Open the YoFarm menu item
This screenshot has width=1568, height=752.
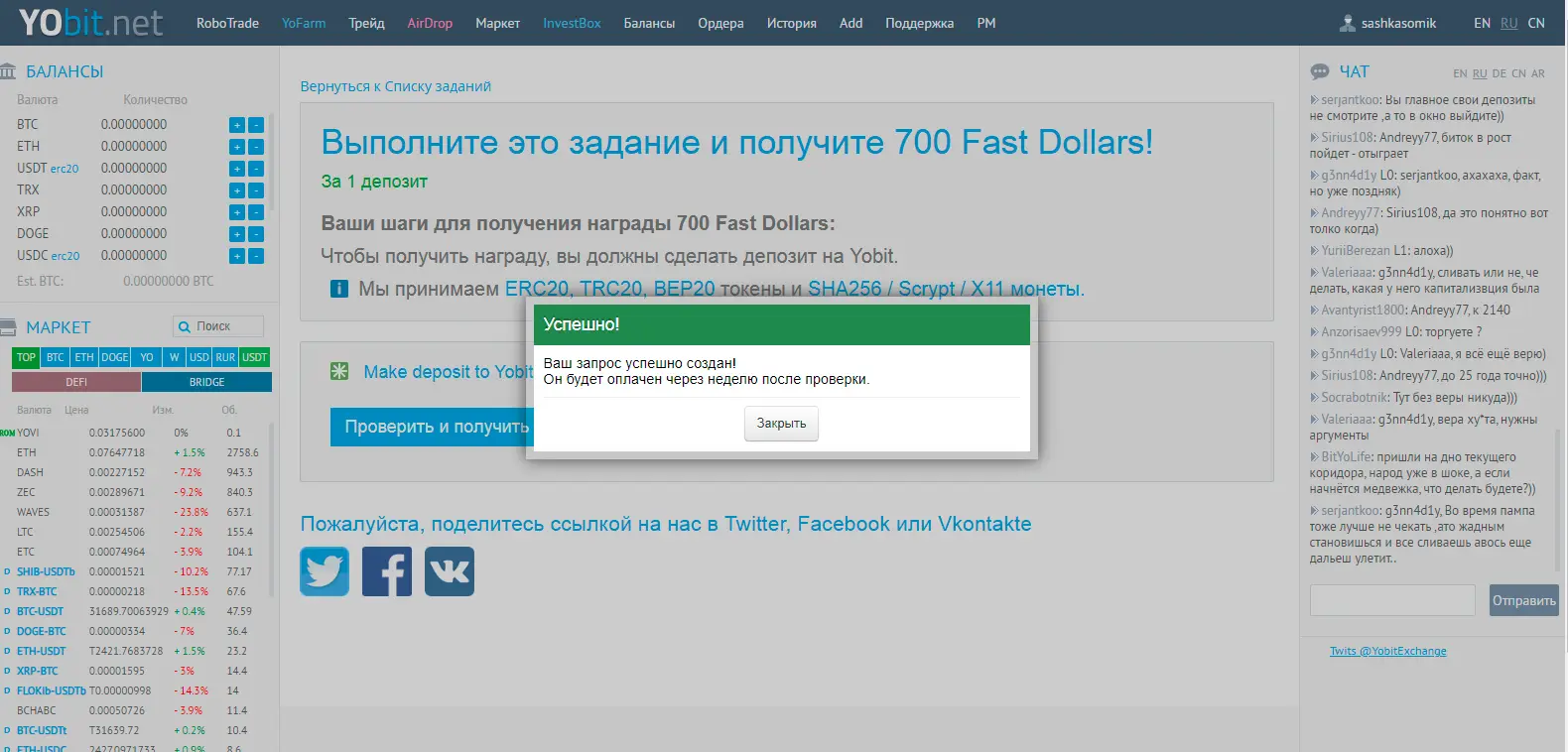[x=304, y=23]
